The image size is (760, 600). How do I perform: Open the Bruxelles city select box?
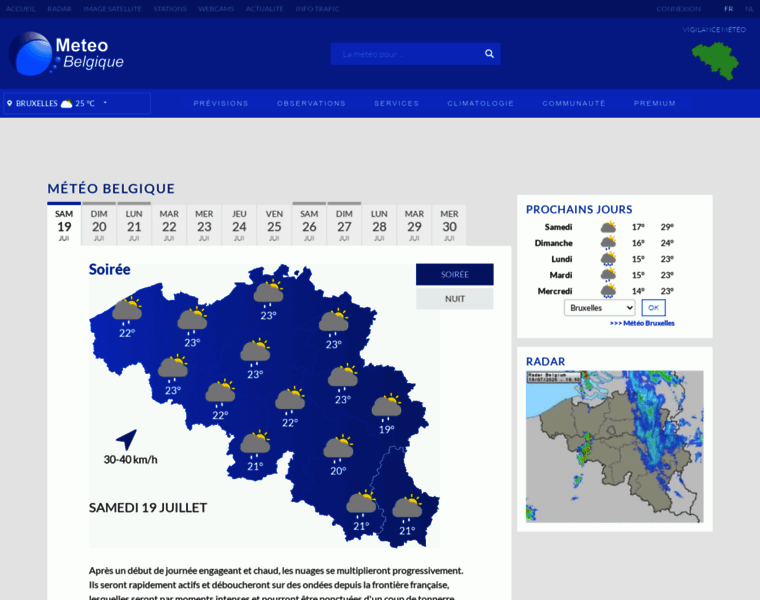coord(600,308)
